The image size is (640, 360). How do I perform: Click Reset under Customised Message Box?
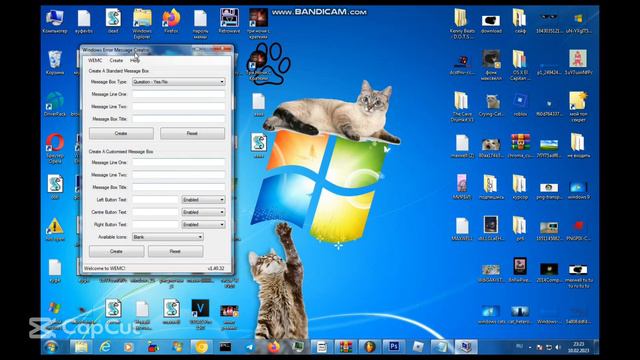[176, 251]
